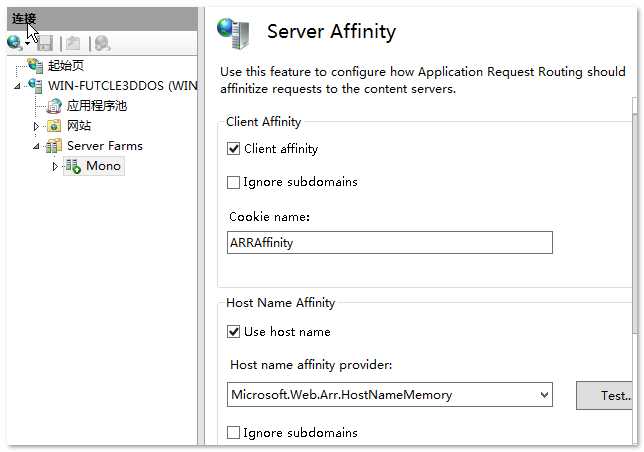This screenshot has height=452, width=644.
Task: Click the ARRAffinity cookie name field
Action: pos(390,243)
